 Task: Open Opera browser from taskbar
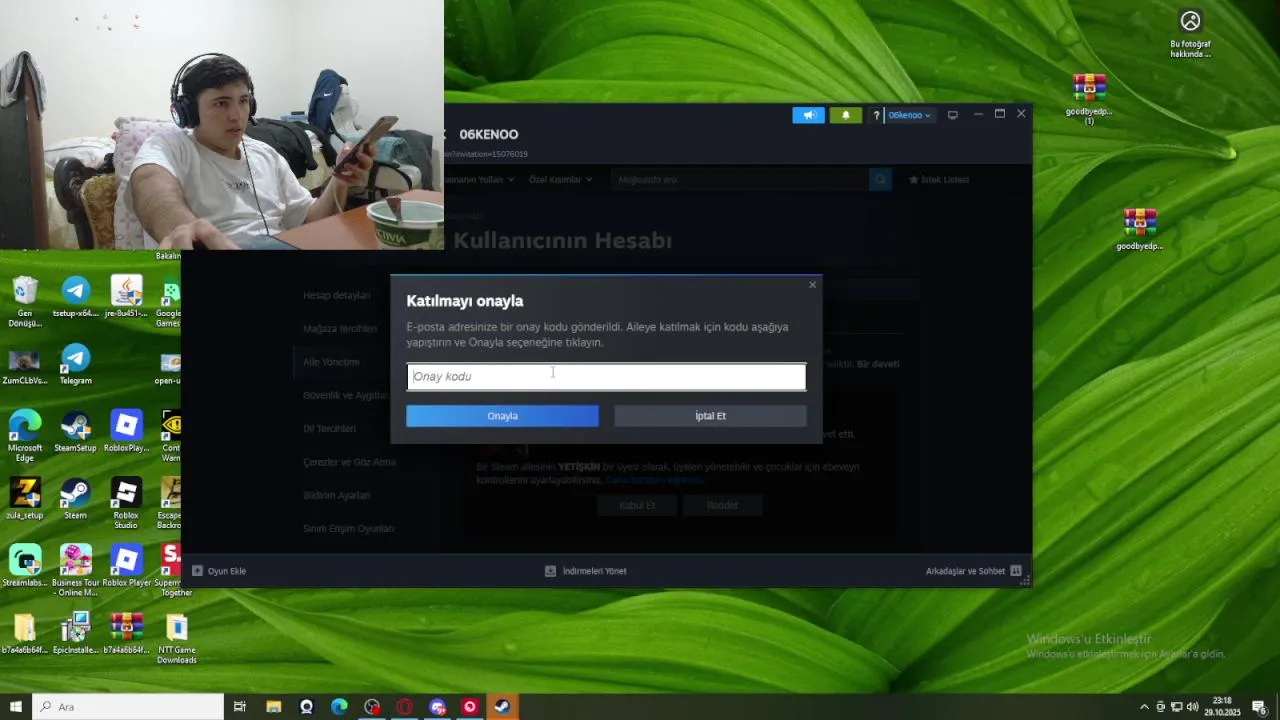[405, 707]
